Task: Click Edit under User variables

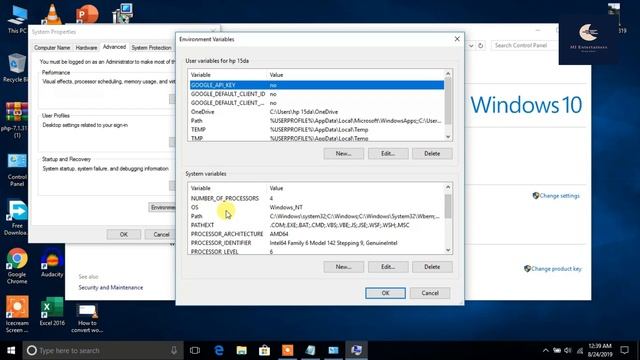Action: pyautogui.click(x=388, y=153)
